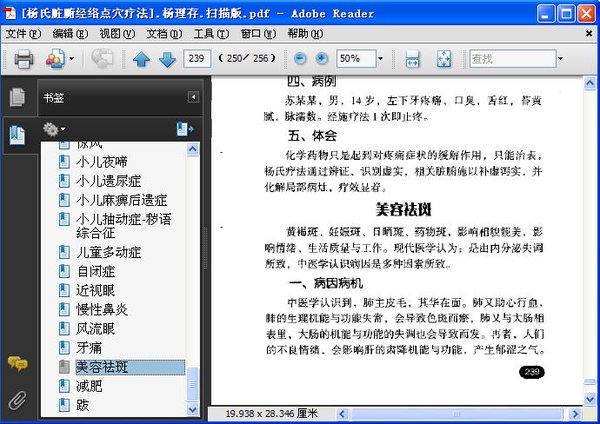The image size is (600, 424).
Task: Toggle the Bookmarks panel icon
Action: (17, 135)
